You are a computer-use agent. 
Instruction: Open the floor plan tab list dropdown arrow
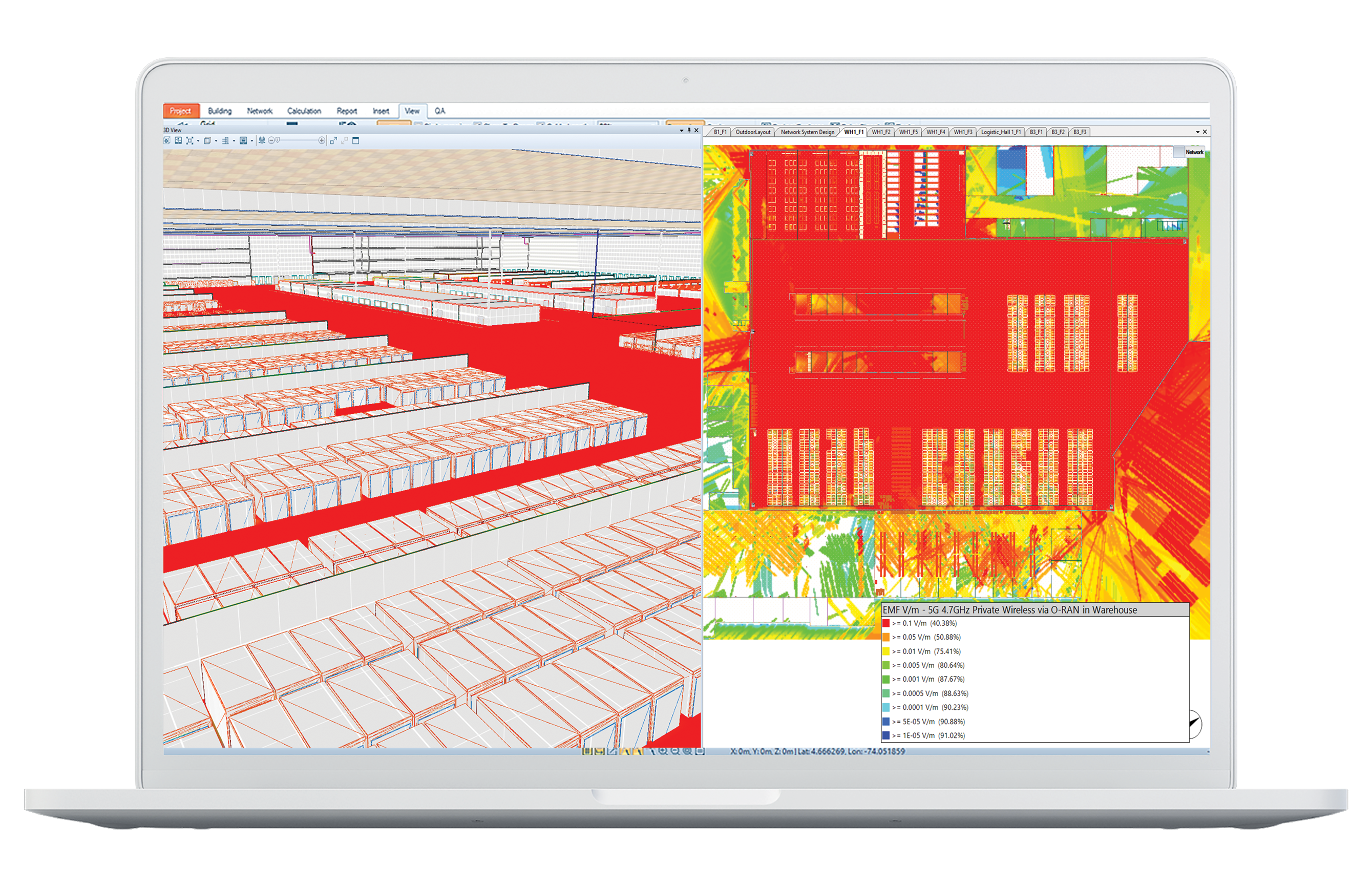click(1198, 132)
